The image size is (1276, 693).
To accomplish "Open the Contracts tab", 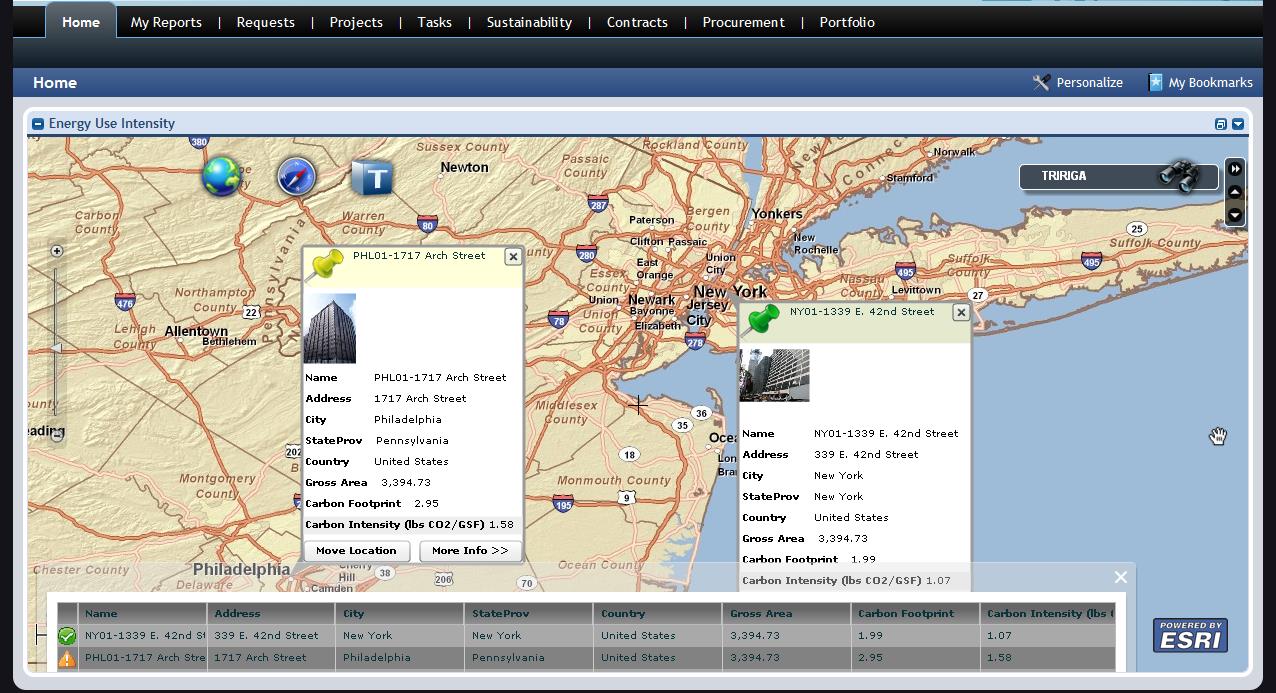I will pos(637,22).
